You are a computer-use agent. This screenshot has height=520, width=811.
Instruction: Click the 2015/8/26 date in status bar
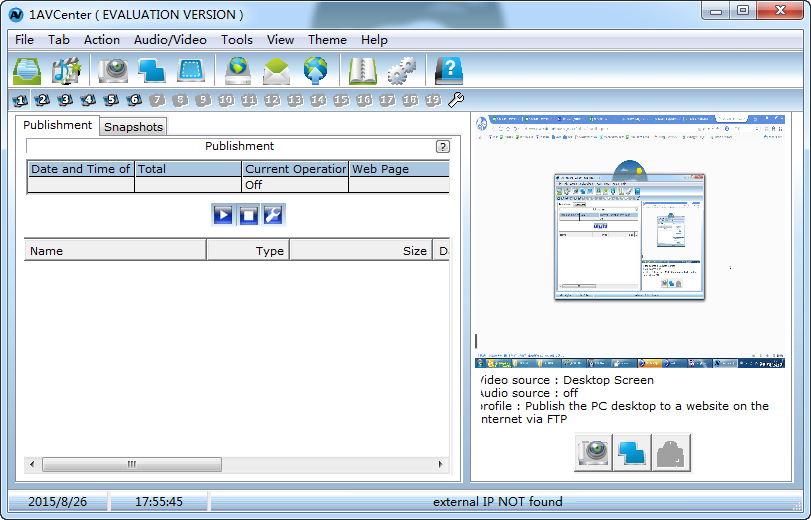57,501
